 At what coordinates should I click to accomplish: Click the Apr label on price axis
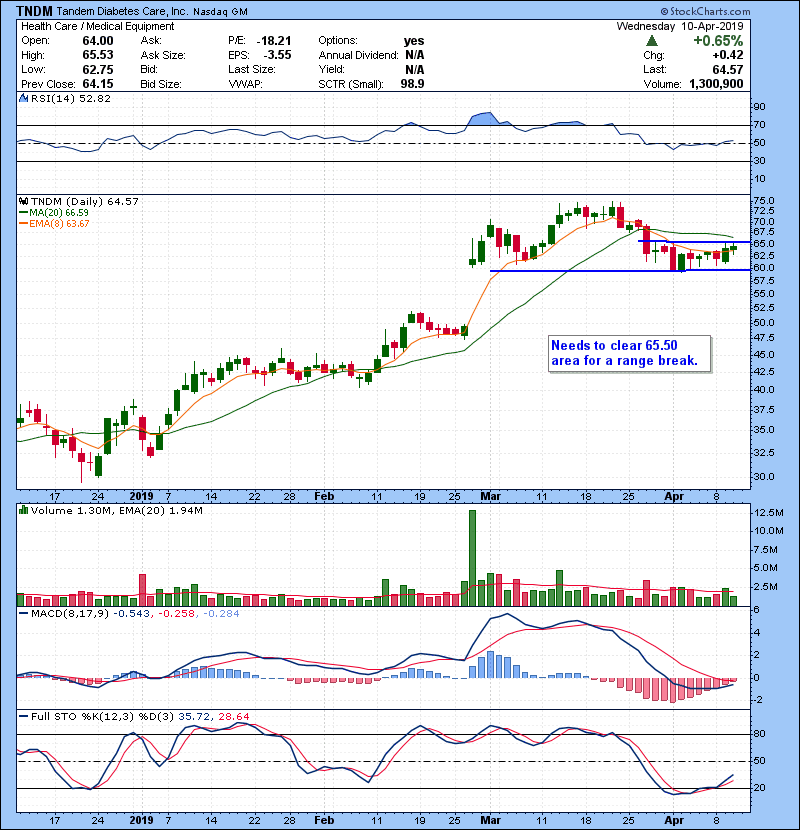[674, 497]
